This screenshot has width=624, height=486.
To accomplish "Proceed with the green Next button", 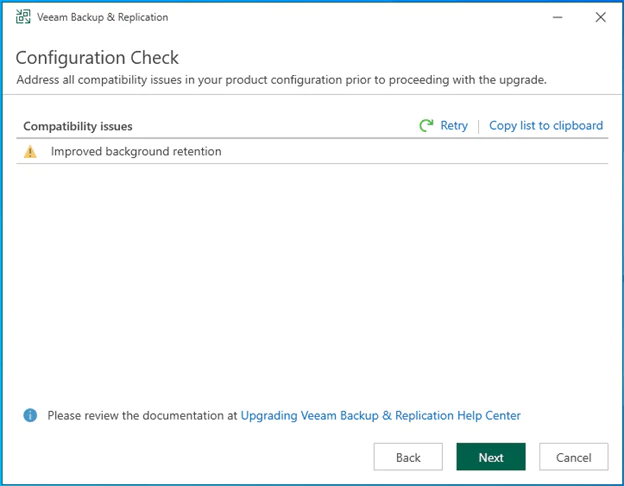I will 491,457.
